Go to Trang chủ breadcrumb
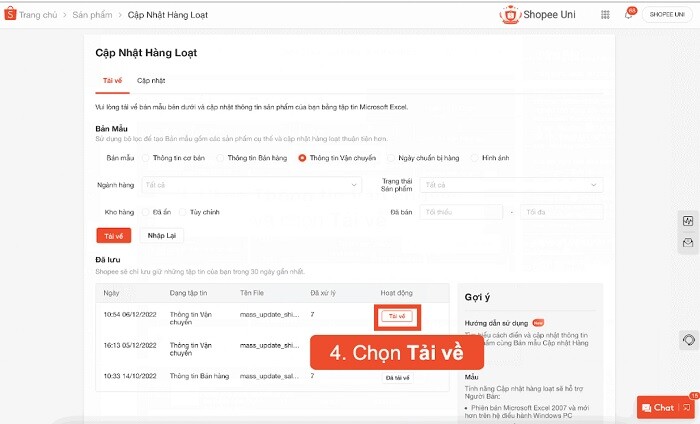 pyautogui.click(x=38, y=15)
